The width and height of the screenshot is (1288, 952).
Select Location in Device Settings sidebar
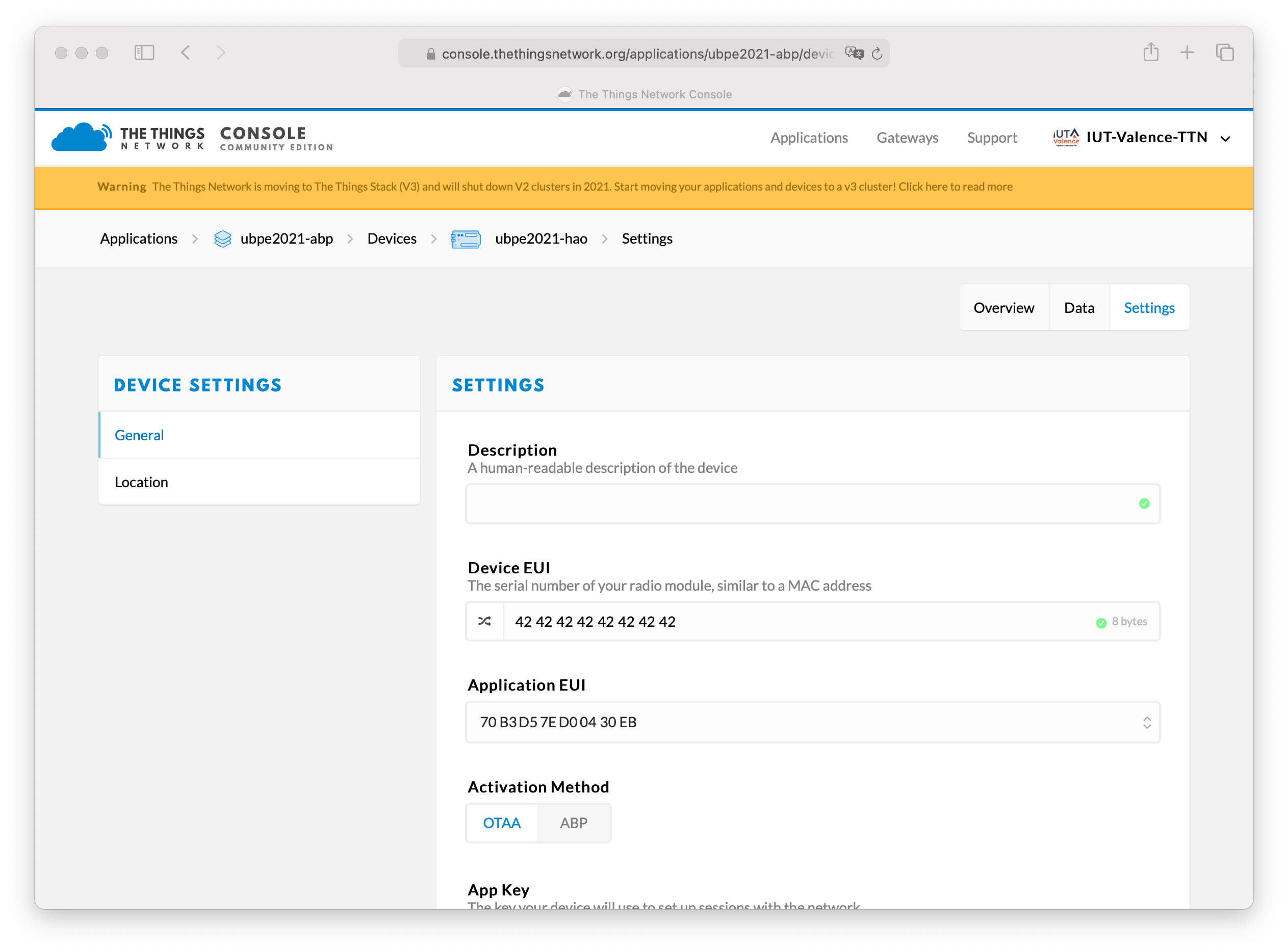[x=142, y=481]
